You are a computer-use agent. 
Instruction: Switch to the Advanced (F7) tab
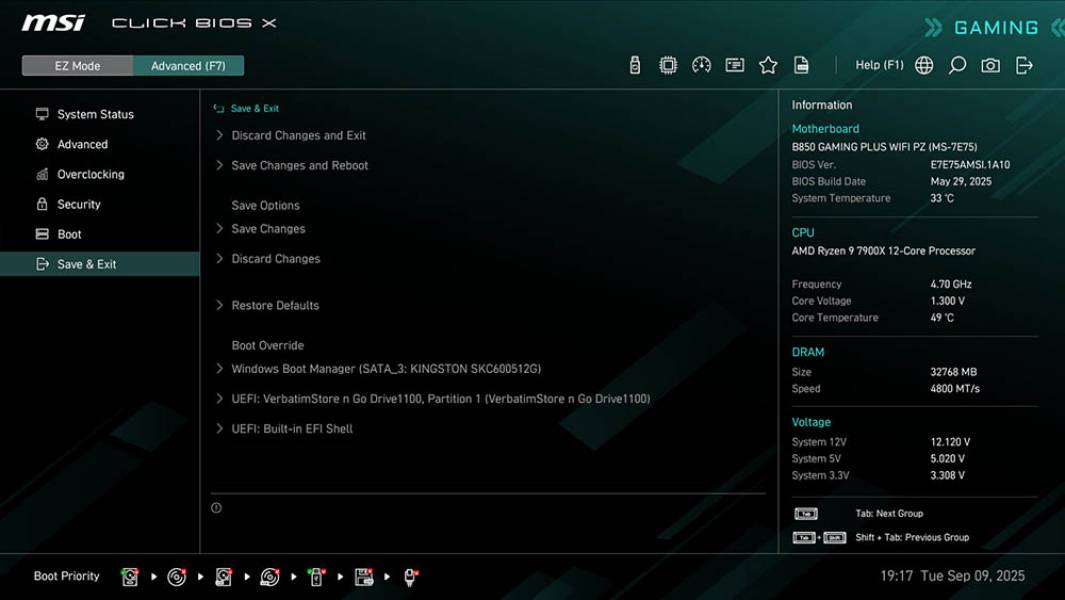[189, 65]
